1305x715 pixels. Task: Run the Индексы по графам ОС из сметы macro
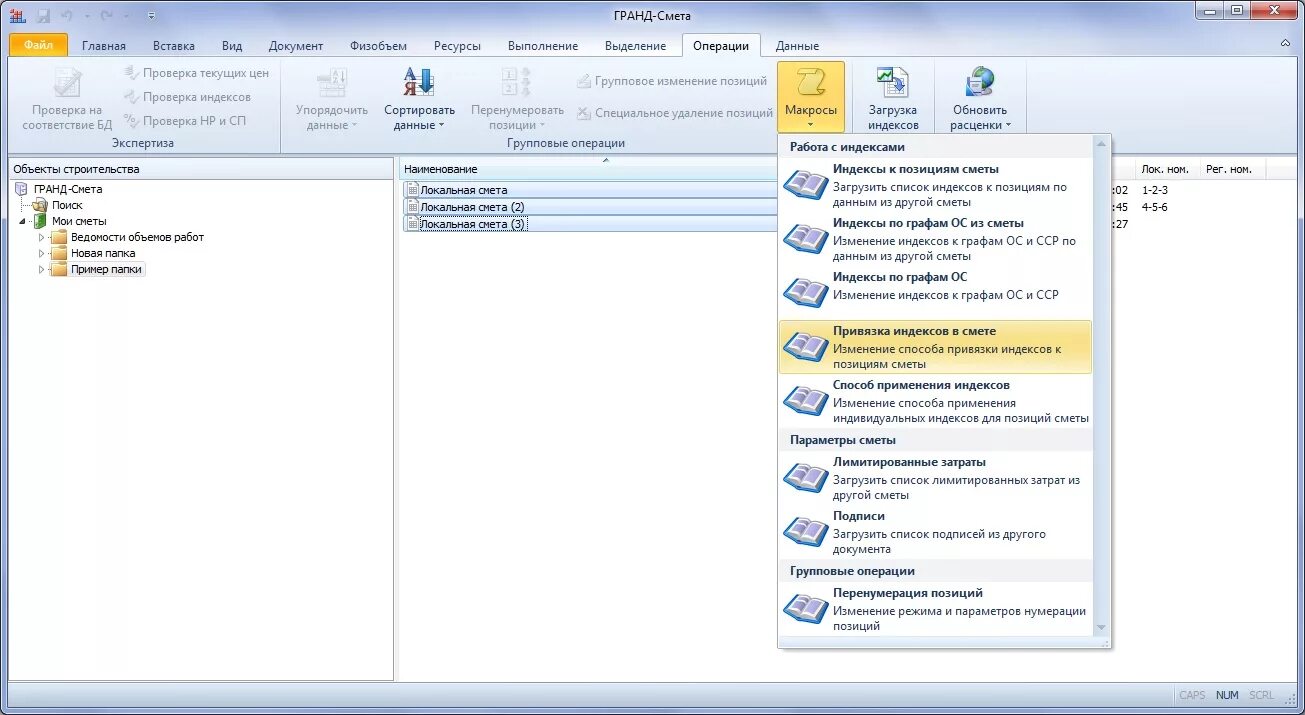coord(935,239)
